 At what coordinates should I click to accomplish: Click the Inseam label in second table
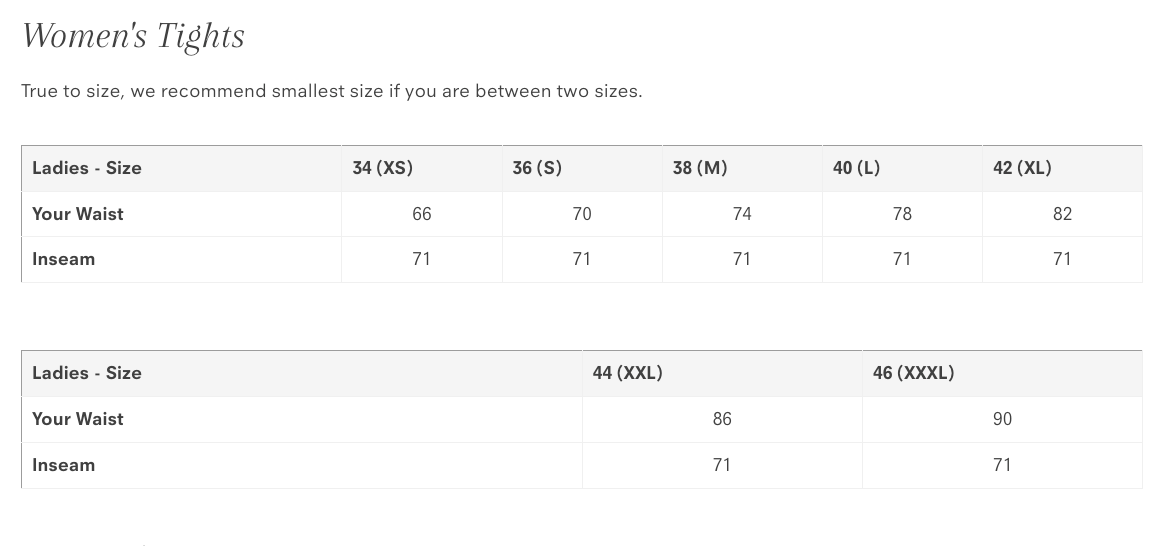[x=63, y=465]
